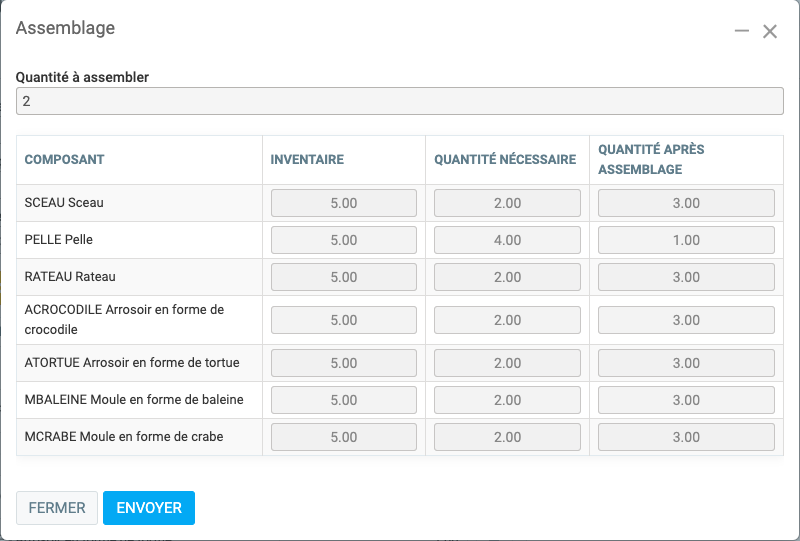Select MCRABE quantité nécessaire field

[507, 437]
